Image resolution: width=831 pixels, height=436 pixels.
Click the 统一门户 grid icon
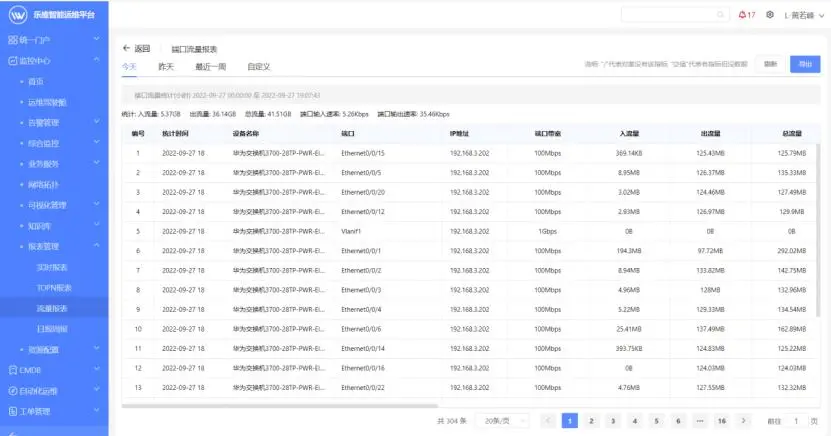(x=13, y=40)
